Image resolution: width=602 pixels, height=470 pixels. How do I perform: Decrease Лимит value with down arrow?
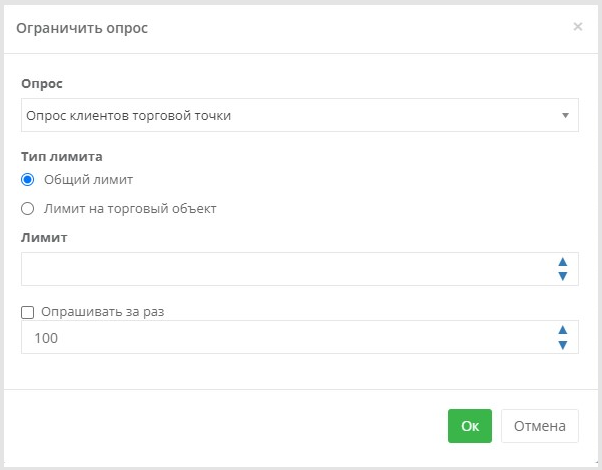(x=563, y=276)
